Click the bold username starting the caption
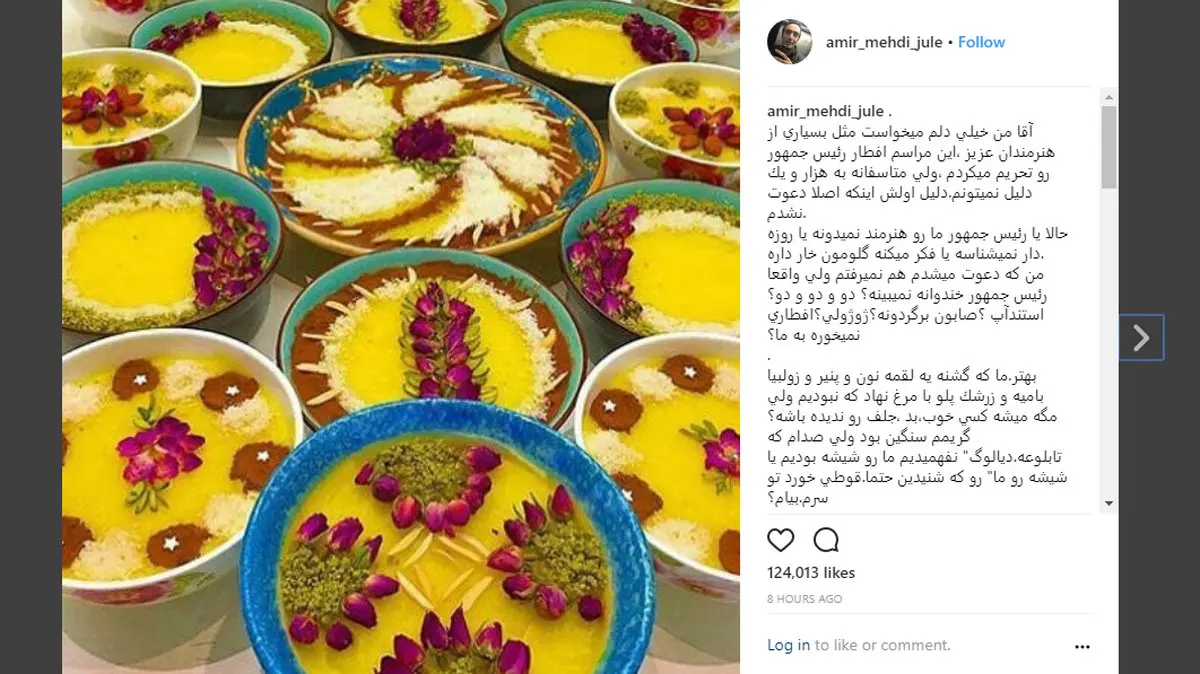This screenshot has height=674, width=1200. (825, 111)
